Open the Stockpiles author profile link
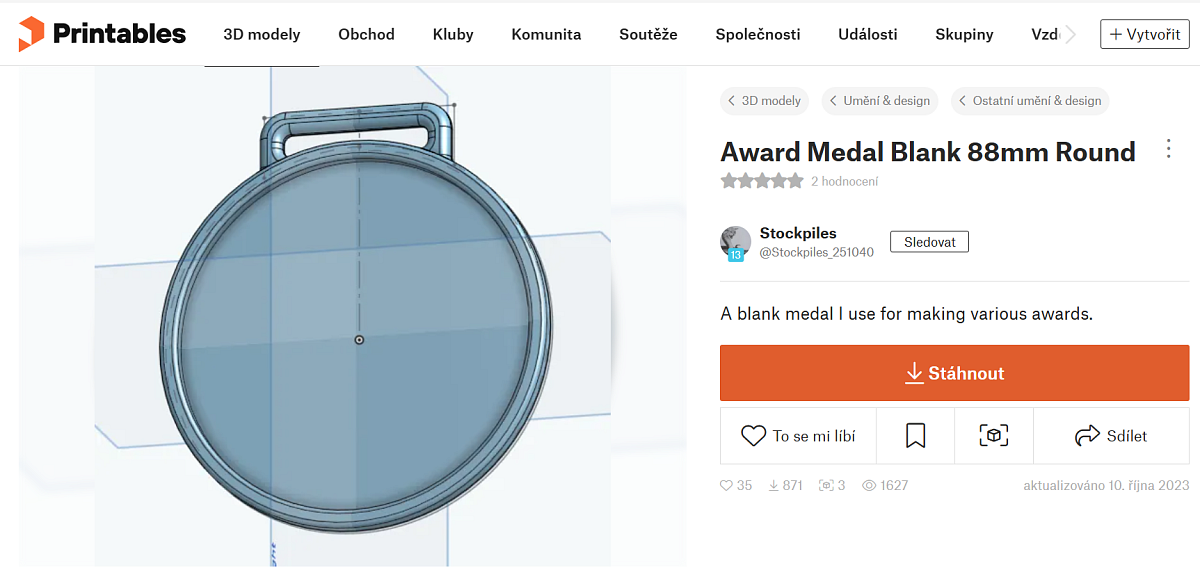 point(798,233)
